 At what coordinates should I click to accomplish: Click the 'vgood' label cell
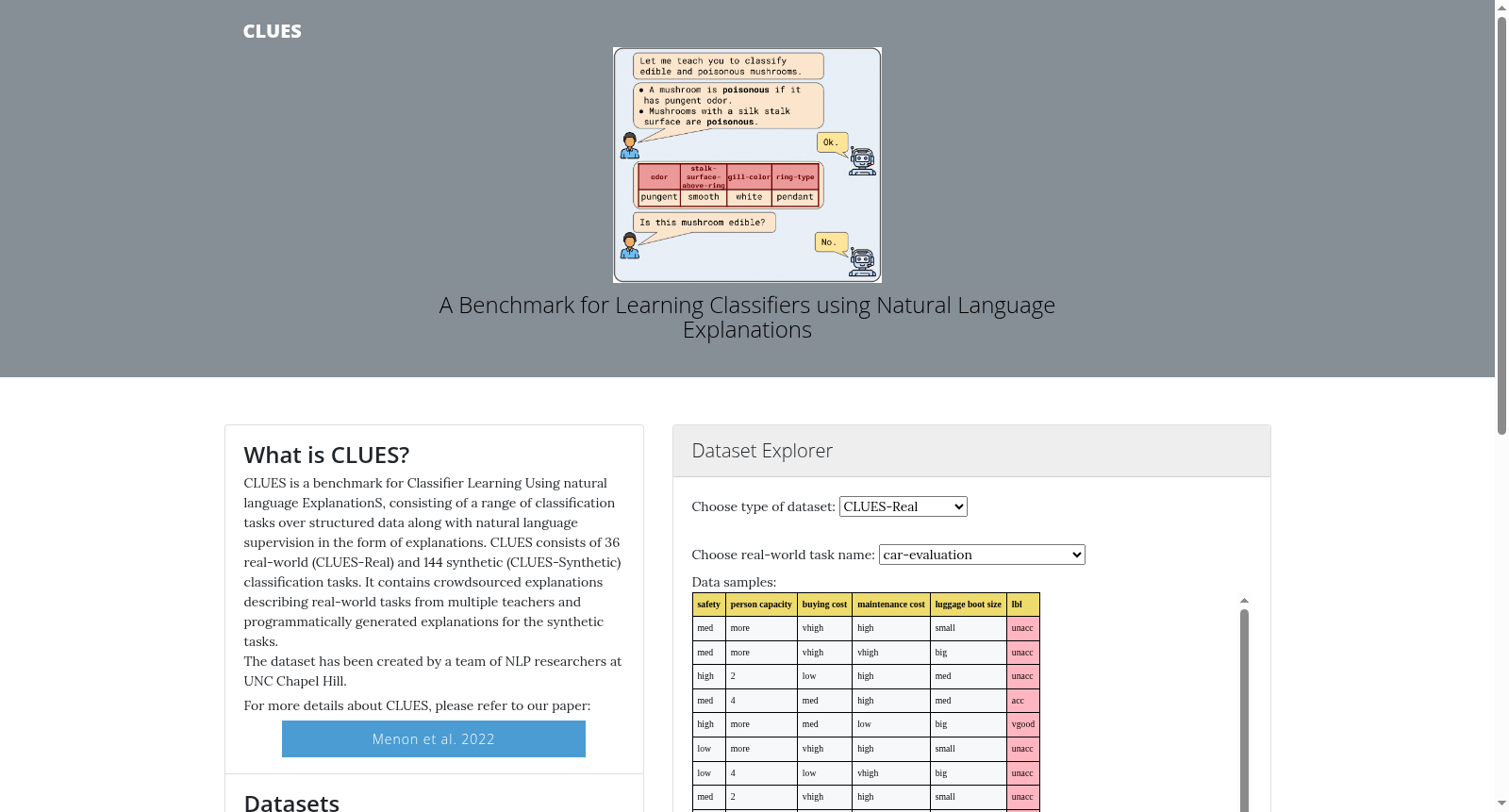(1023, 724)
